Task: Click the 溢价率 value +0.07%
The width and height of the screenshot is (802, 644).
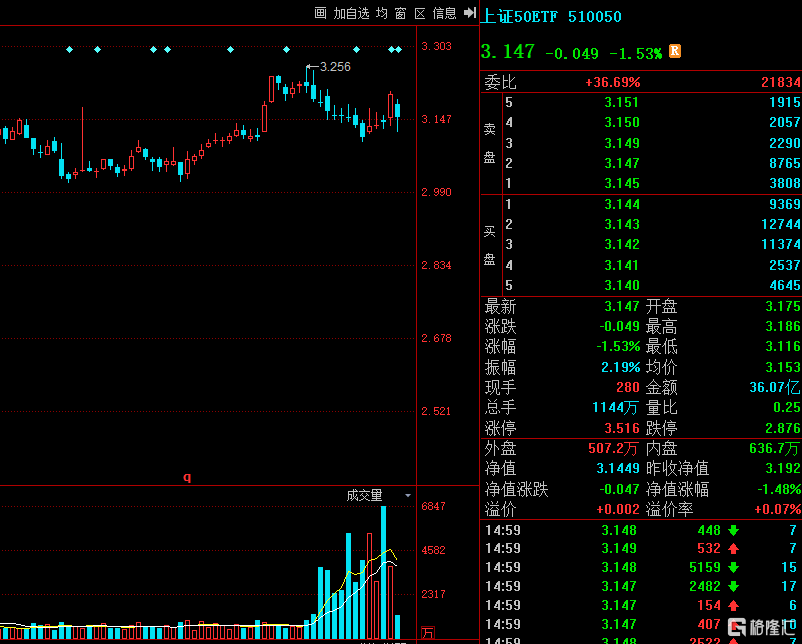Action: pos(777,509)
